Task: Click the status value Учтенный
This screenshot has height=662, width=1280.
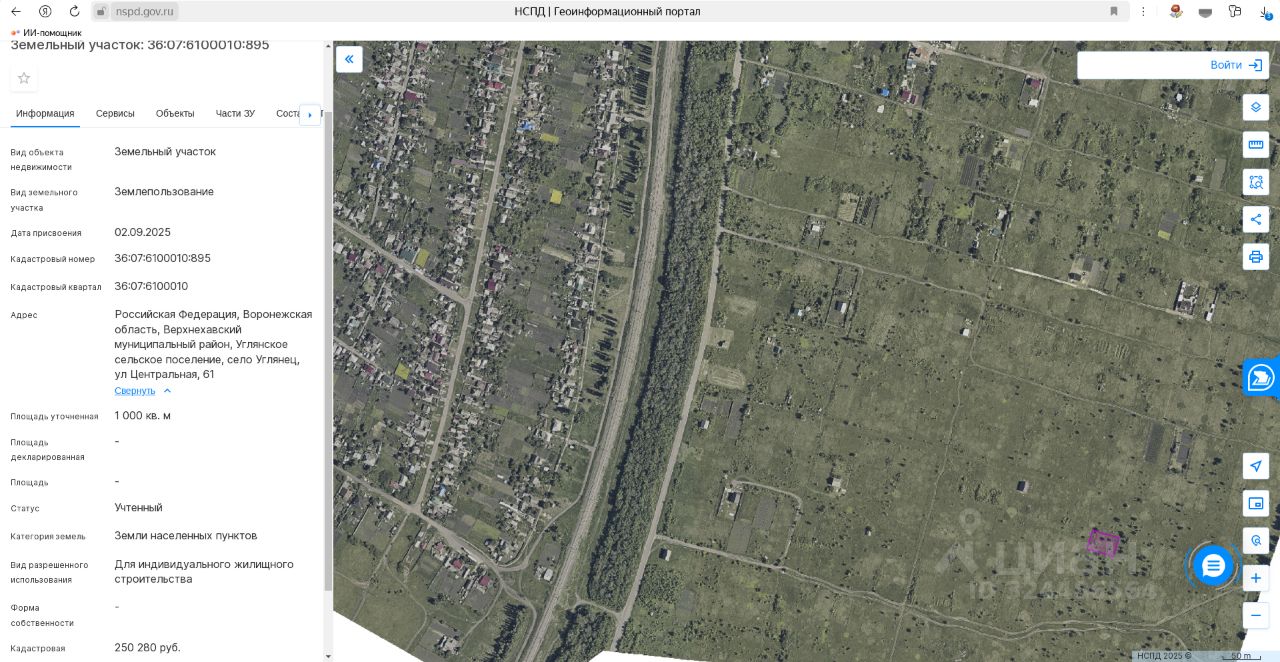Action: 138,508
